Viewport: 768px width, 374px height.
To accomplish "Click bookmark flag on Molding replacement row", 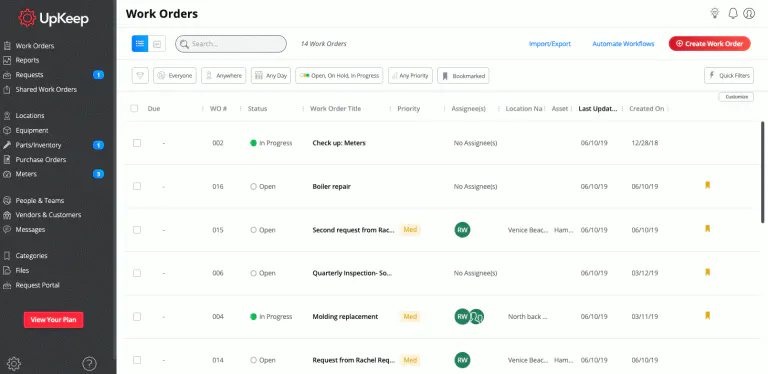I will pyautogui.click(x=707, y=315).
